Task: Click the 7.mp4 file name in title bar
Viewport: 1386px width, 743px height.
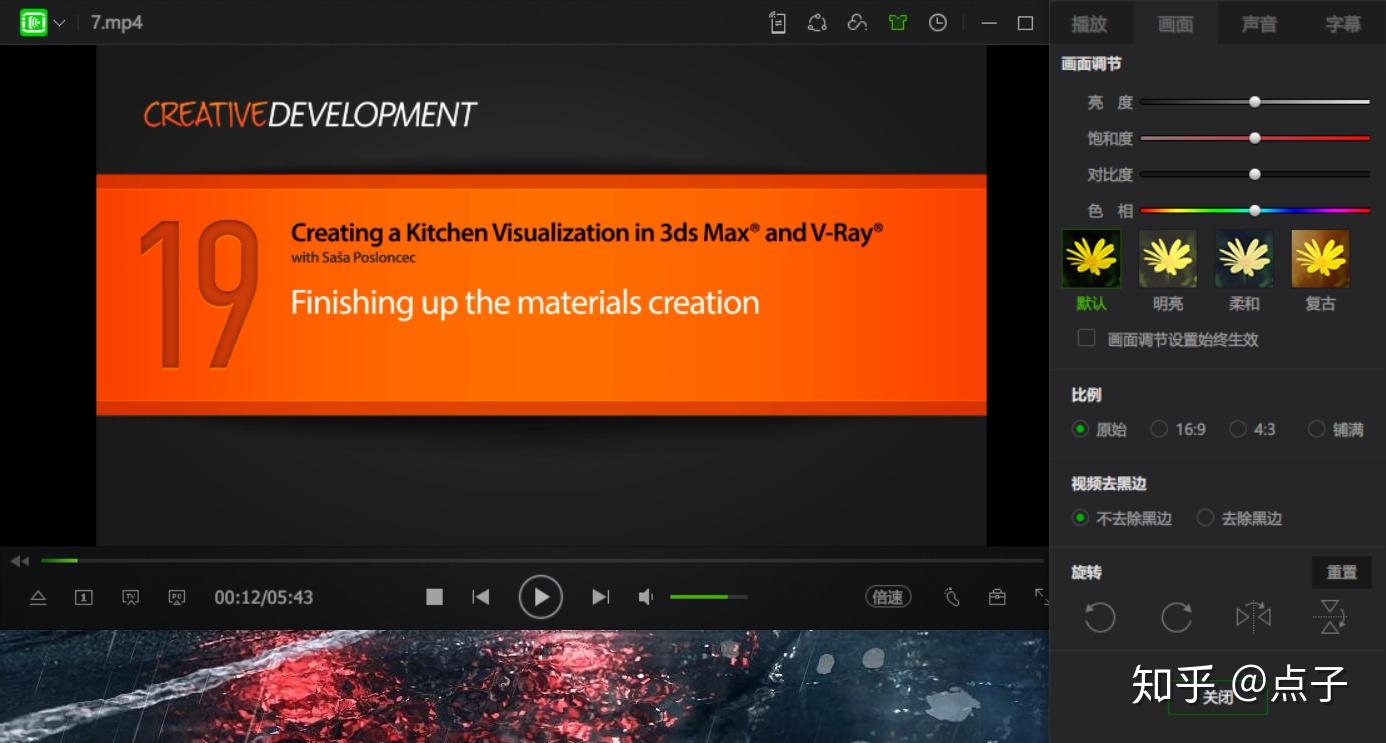Action: click(117, 22)
